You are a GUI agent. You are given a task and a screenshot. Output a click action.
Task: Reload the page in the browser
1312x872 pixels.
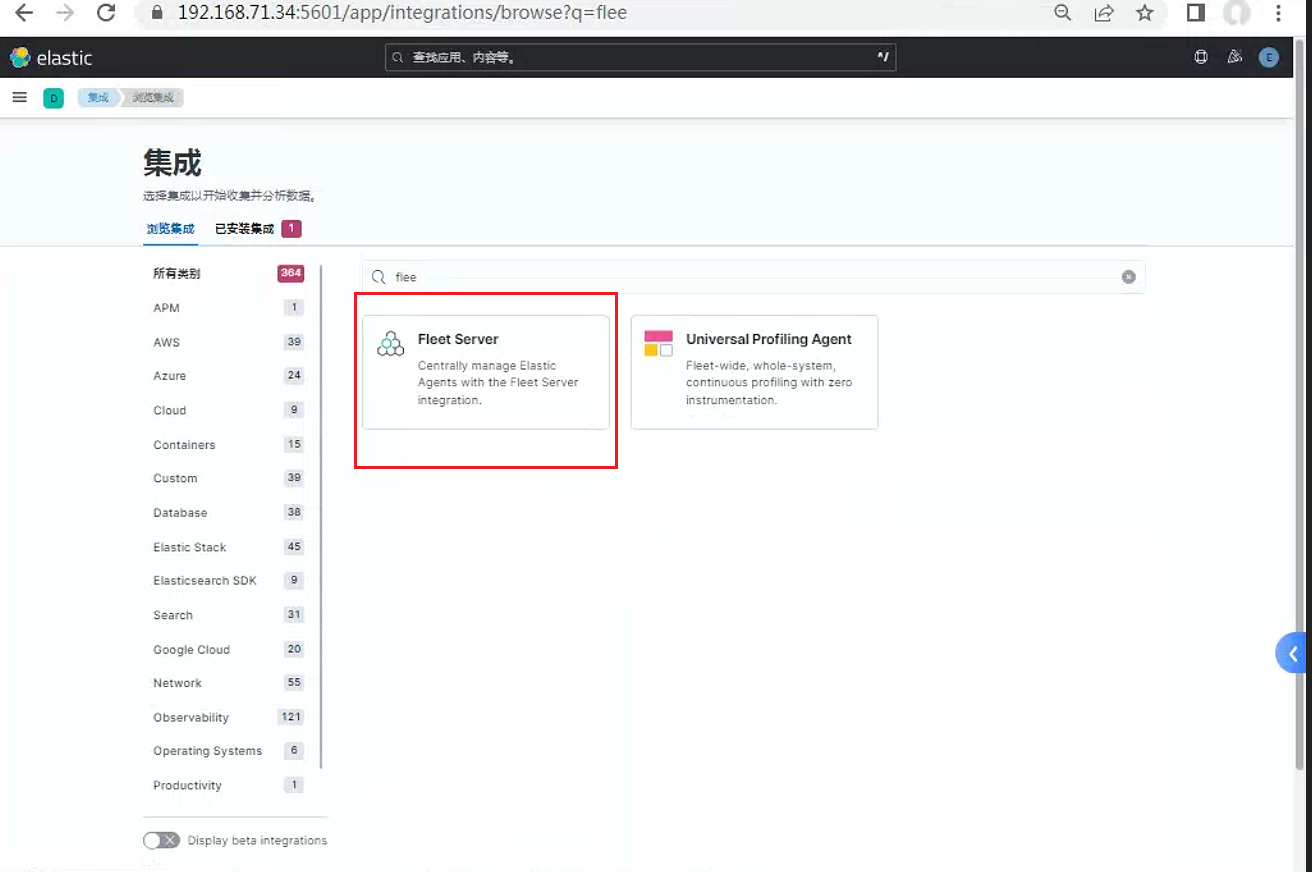(106, 14)
